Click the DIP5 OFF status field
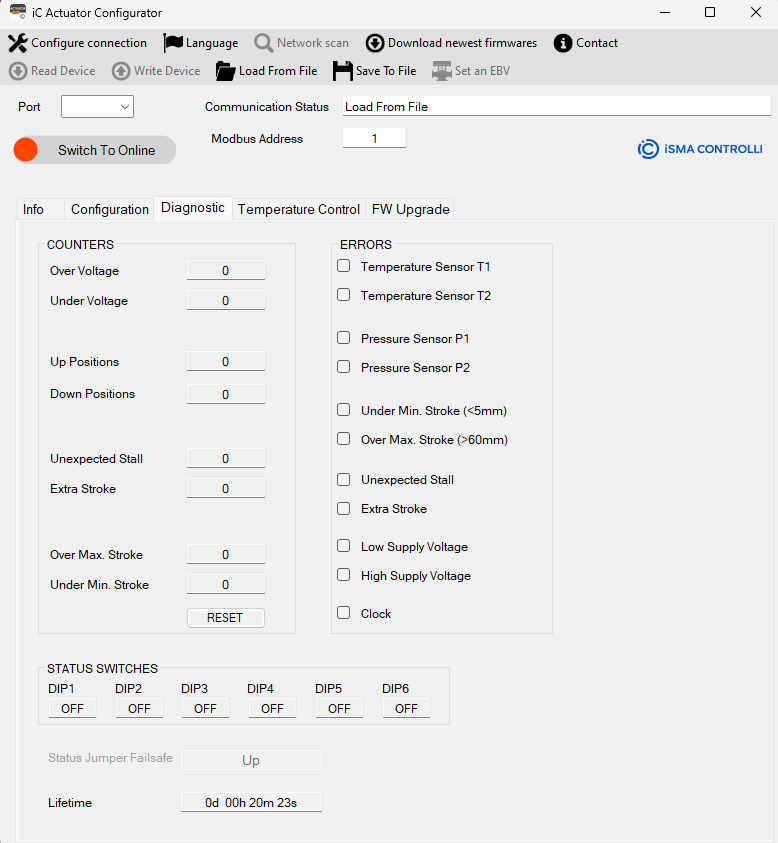The image size is (778, 843). (339, 709)
